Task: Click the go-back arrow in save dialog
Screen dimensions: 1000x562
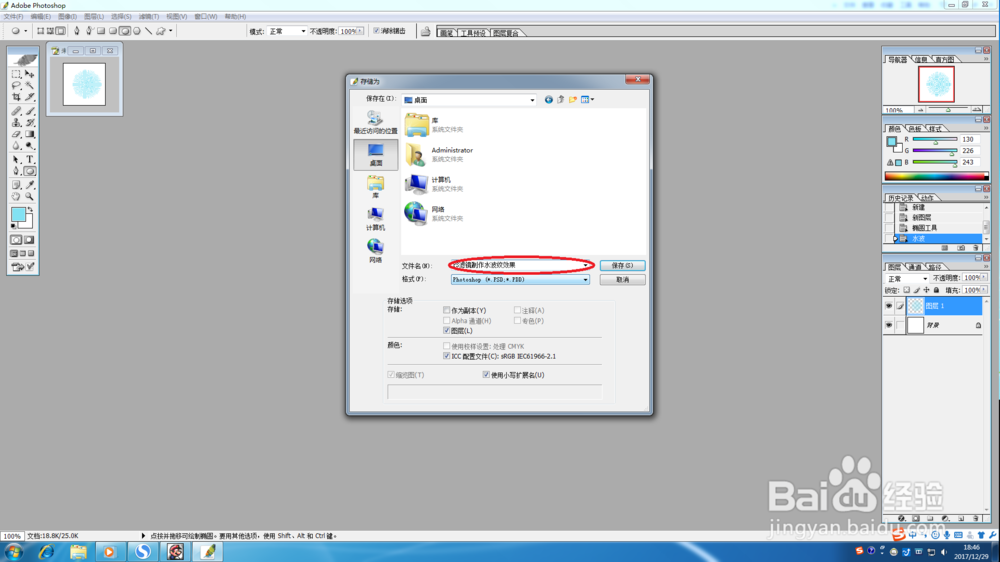Action: click(x=548, y=100)
